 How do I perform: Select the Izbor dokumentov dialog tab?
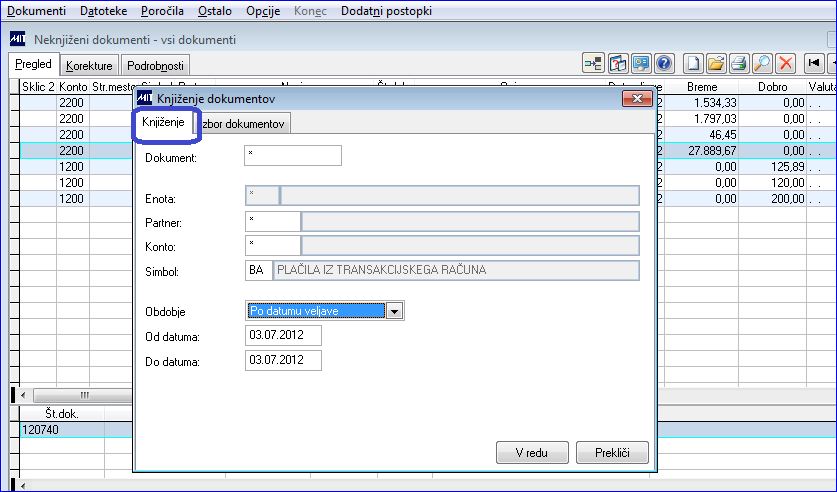(243, 124)
